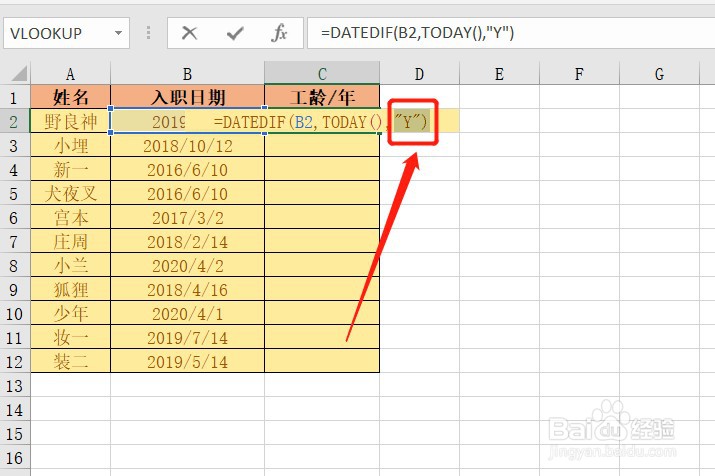The image size is (715, 476).
Task: Select row 9 header
Action: pyautogui.click(x=14, y=290)
